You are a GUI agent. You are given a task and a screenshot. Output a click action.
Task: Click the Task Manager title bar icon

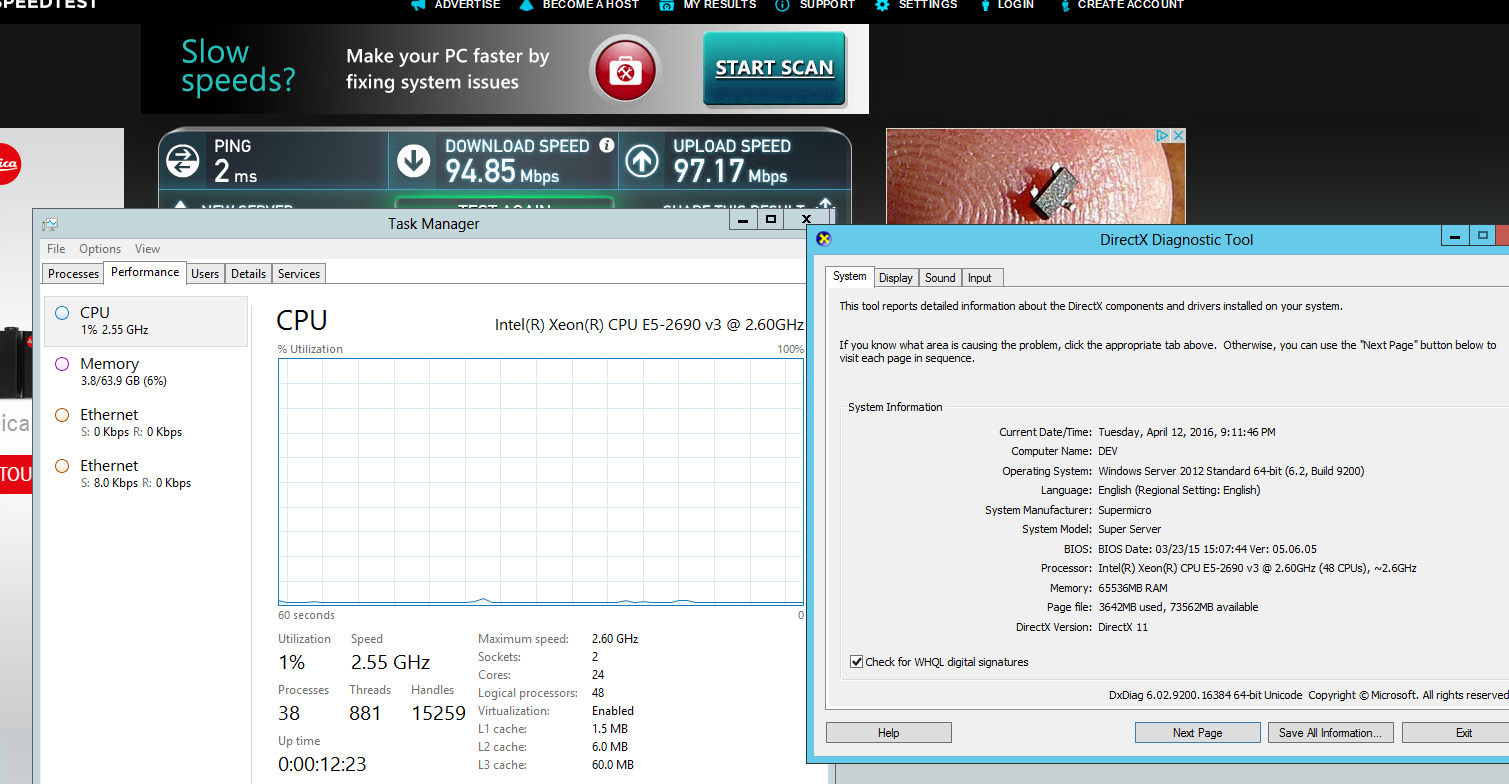(50, 224)
